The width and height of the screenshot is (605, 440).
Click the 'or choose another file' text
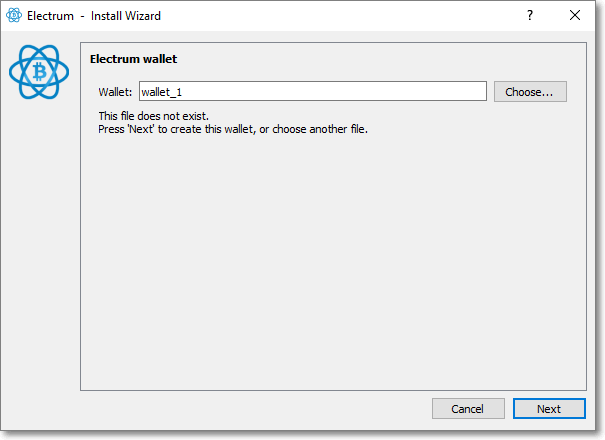[x=313, y=129]
